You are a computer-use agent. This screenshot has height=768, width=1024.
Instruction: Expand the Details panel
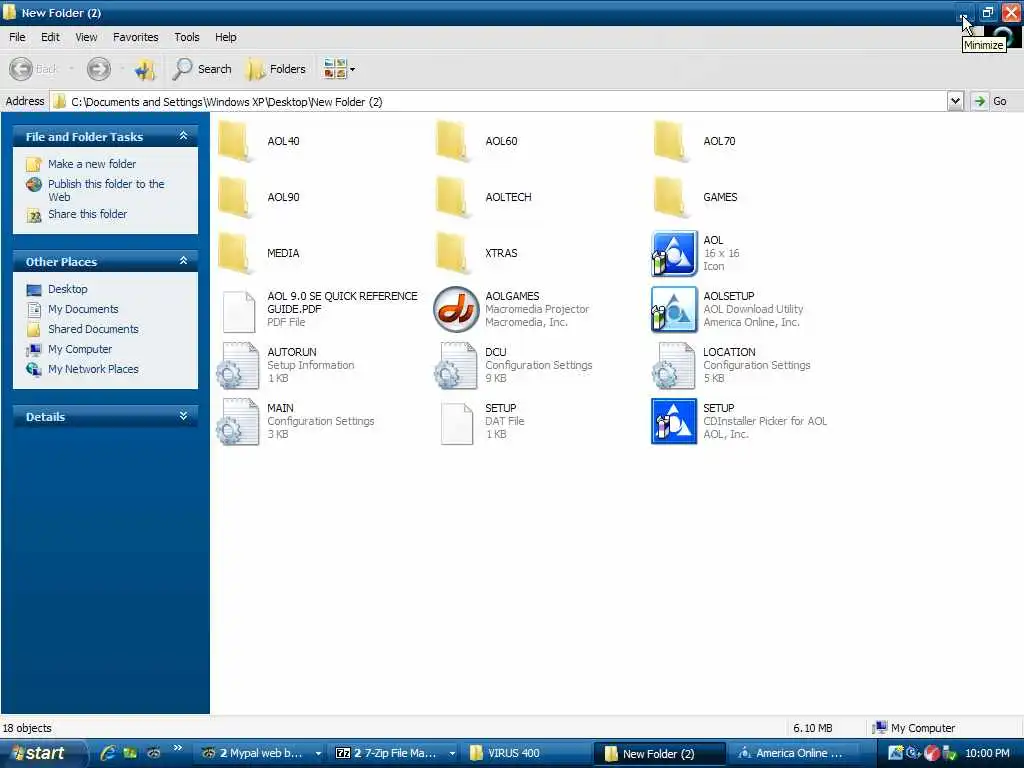(x=184, y=416)
